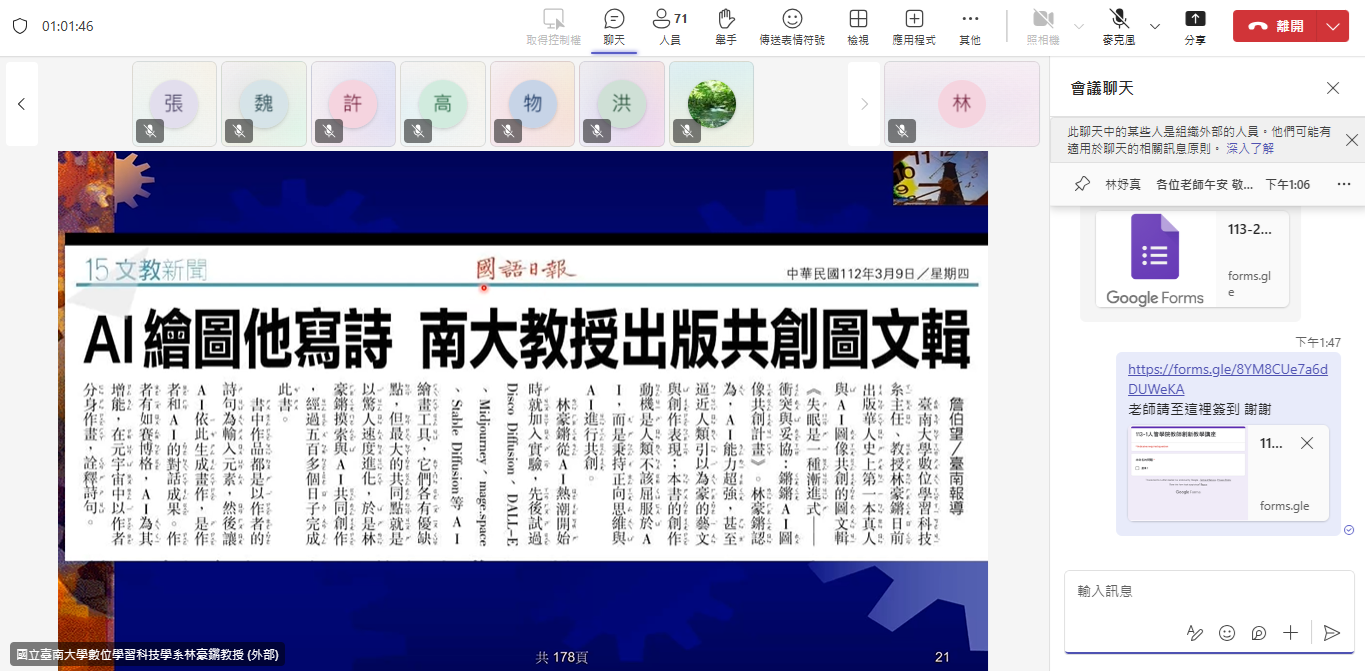This screenshot has width=1365, height=671.
Task: Send the chat message
Action: coord(1331,632)
